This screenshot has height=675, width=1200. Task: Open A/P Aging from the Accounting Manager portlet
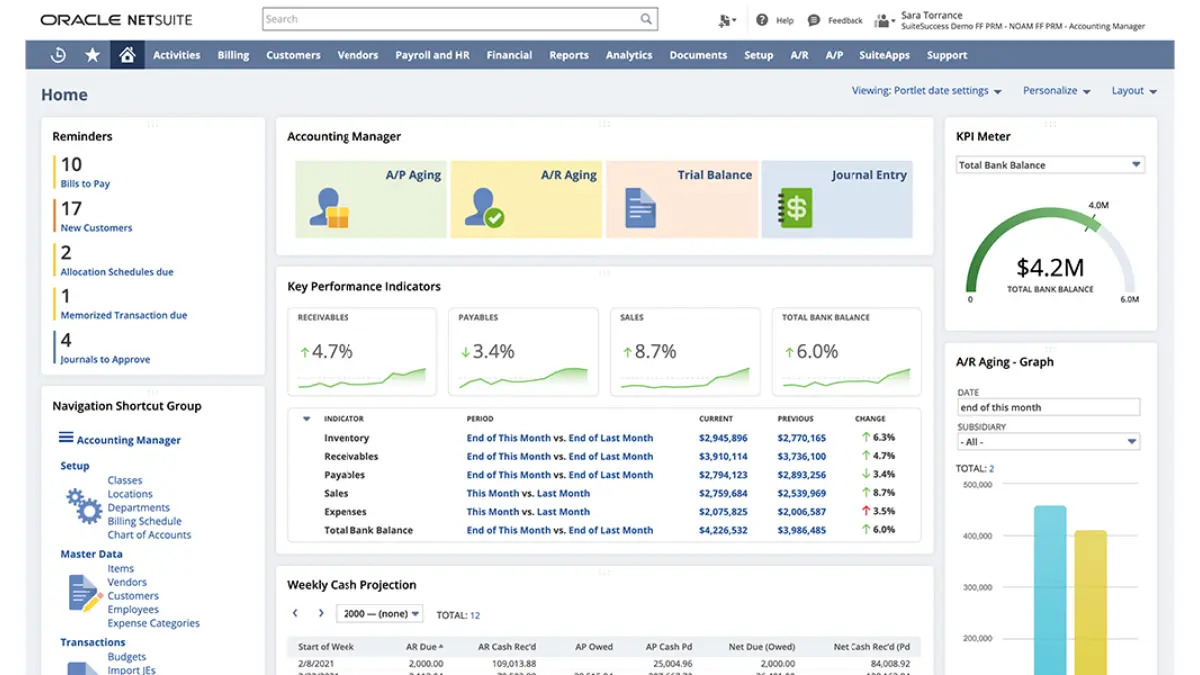(370, 199)
